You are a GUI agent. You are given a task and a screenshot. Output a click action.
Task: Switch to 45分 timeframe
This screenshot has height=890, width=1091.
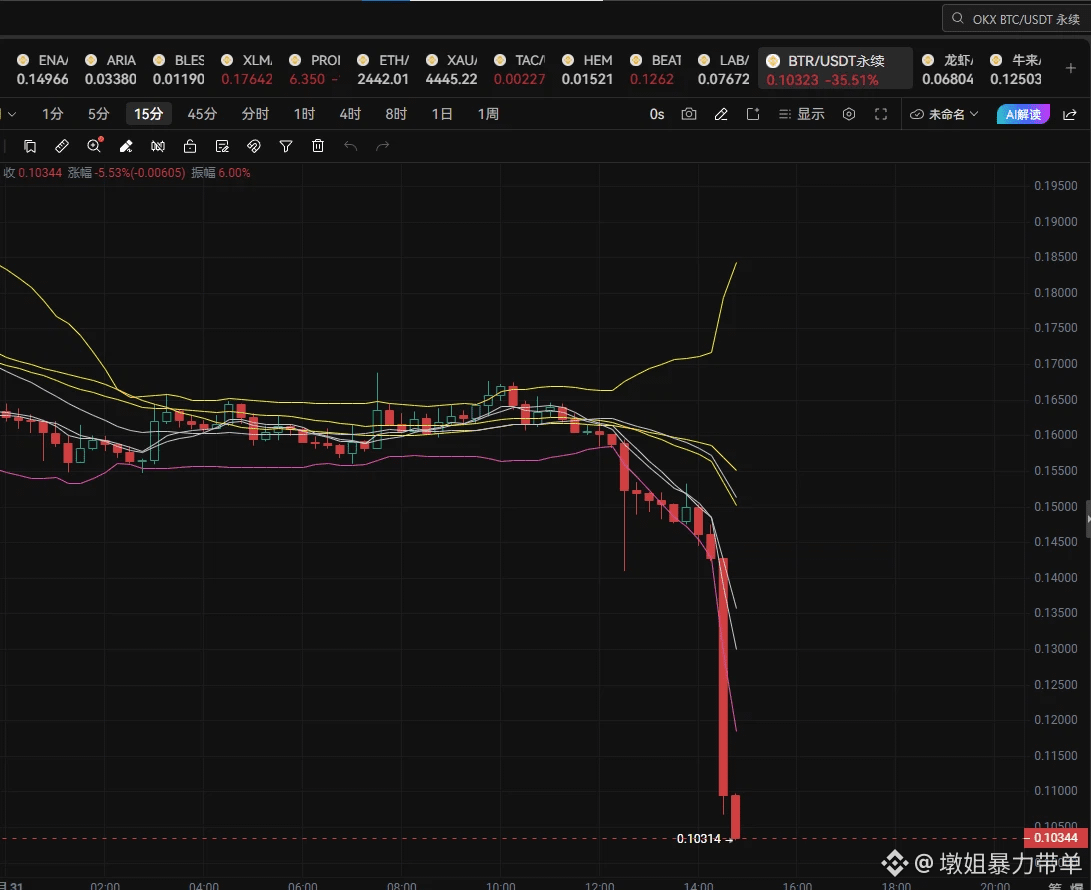(202, 114)
